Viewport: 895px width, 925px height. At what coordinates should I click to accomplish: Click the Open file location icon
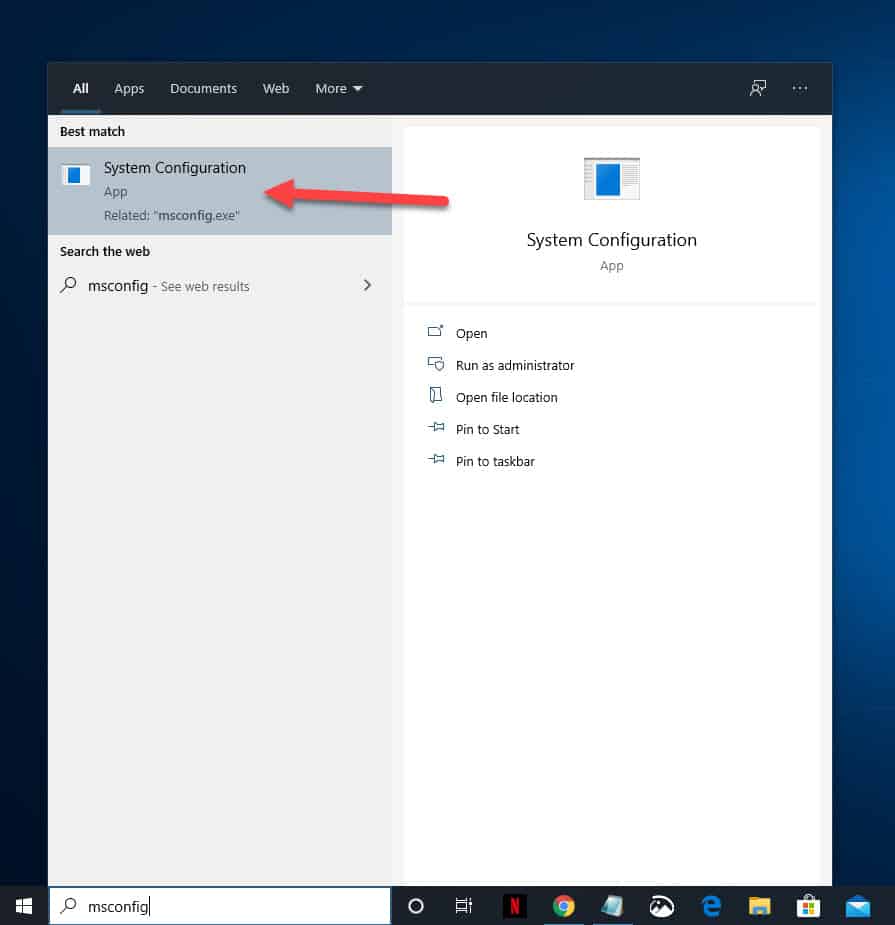pyautogui.click(x=435, y=395)
